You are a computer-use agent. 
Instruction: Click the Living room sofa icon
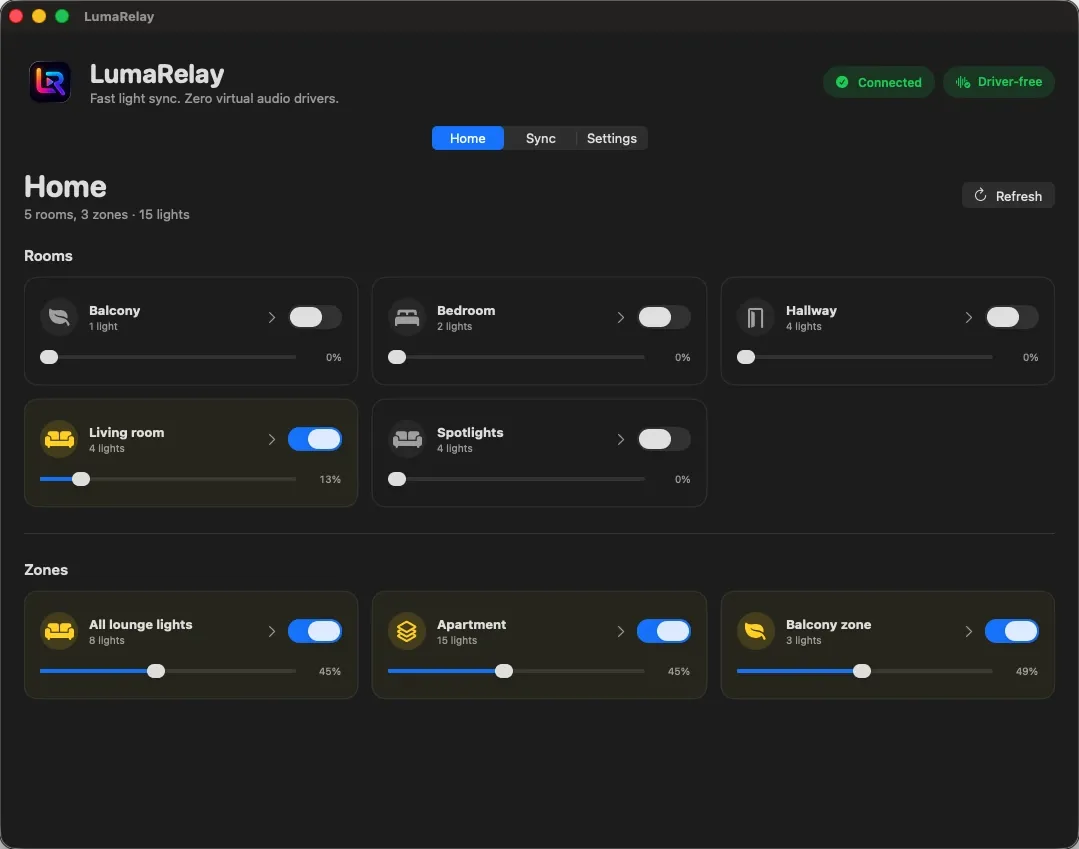59,439
